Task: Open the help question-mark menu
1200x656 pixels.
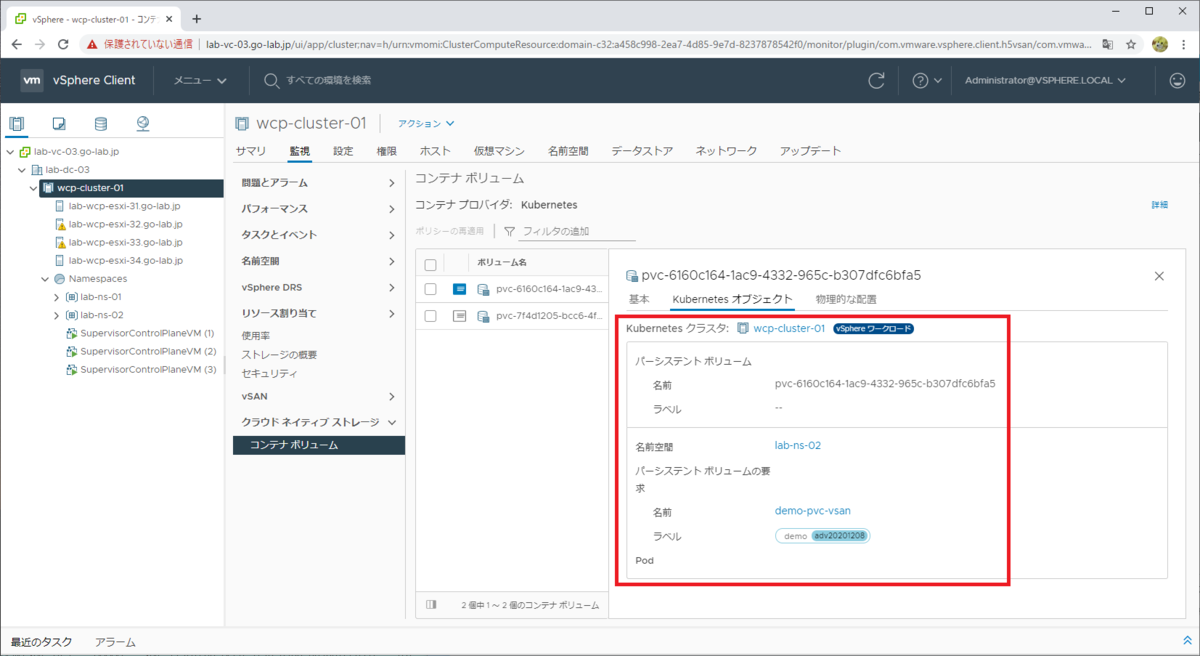Action: point(927,80)
